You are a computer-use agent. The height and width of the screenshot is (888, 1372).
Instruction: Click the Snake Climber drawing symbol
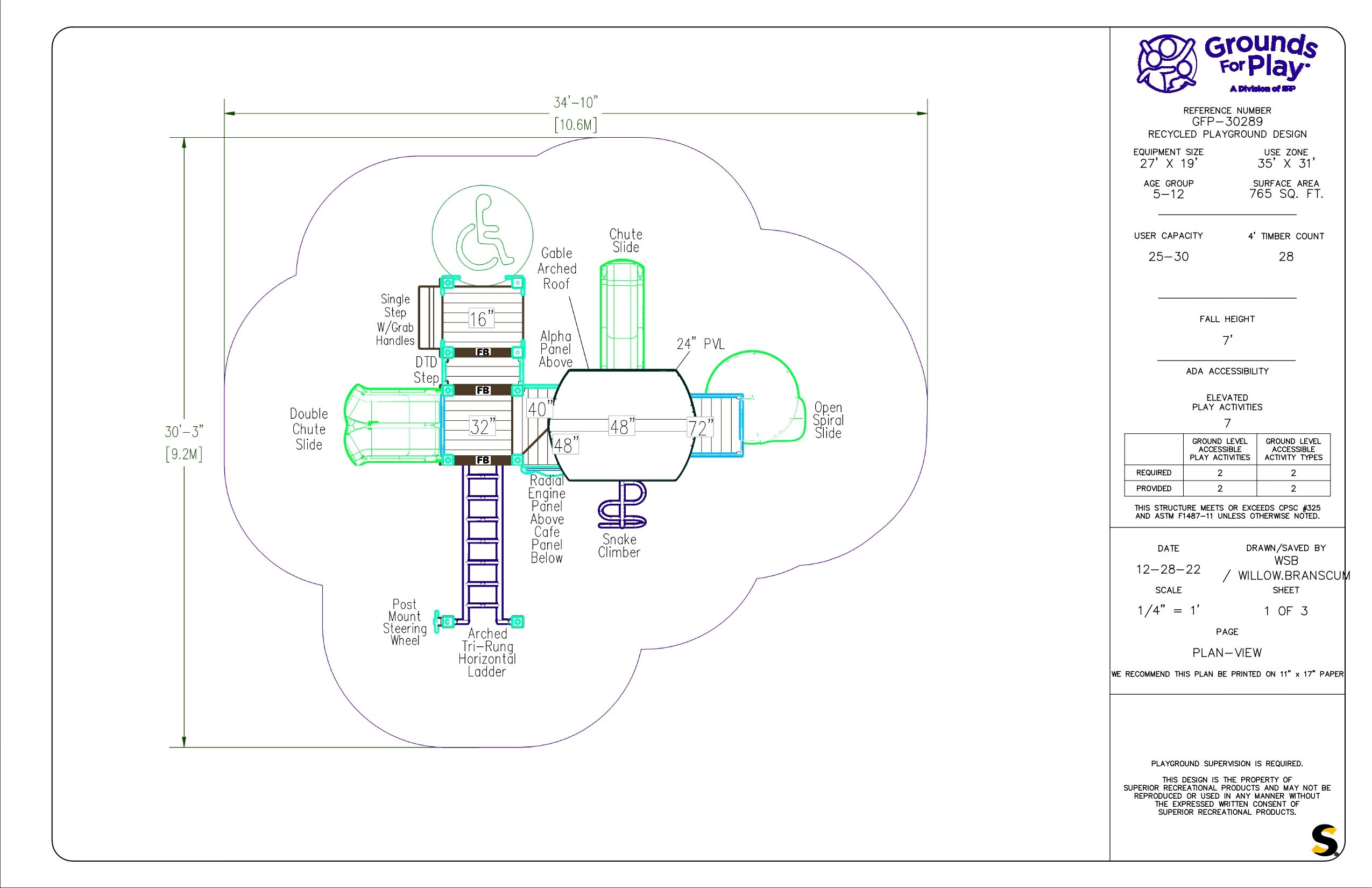623,506
